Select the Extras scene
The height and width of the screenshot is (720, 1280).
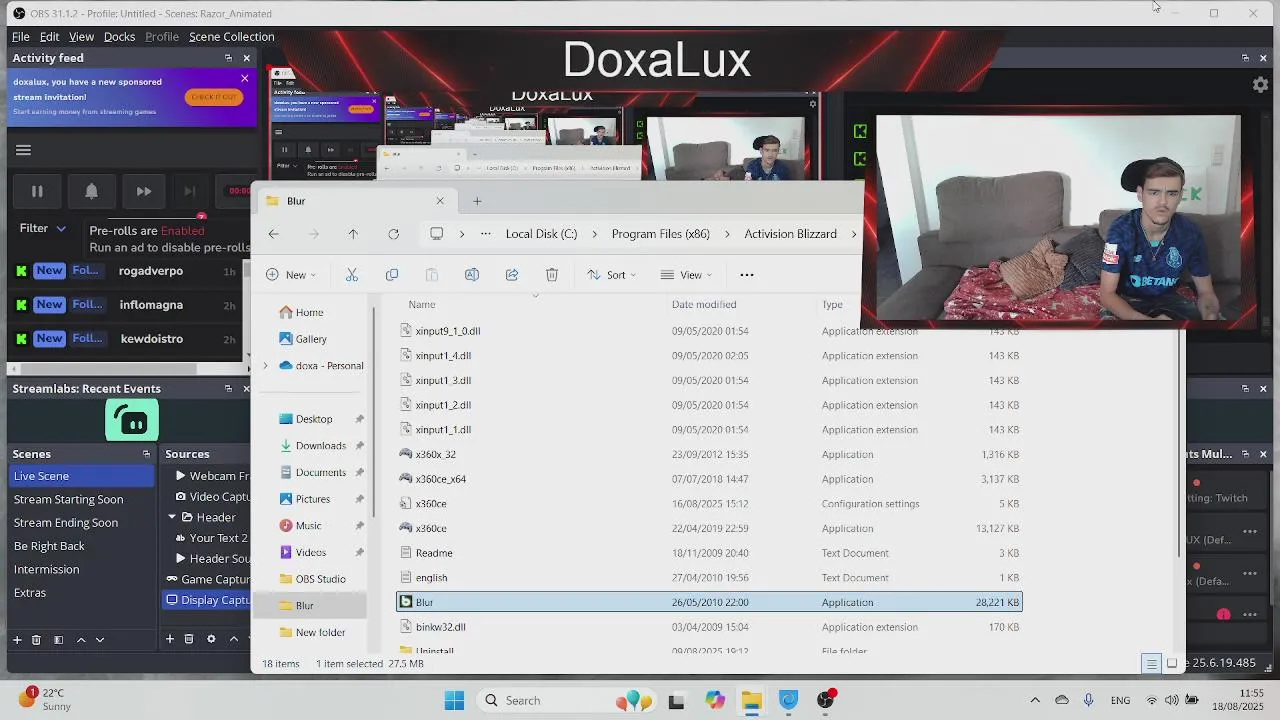[x=82, y=593]
